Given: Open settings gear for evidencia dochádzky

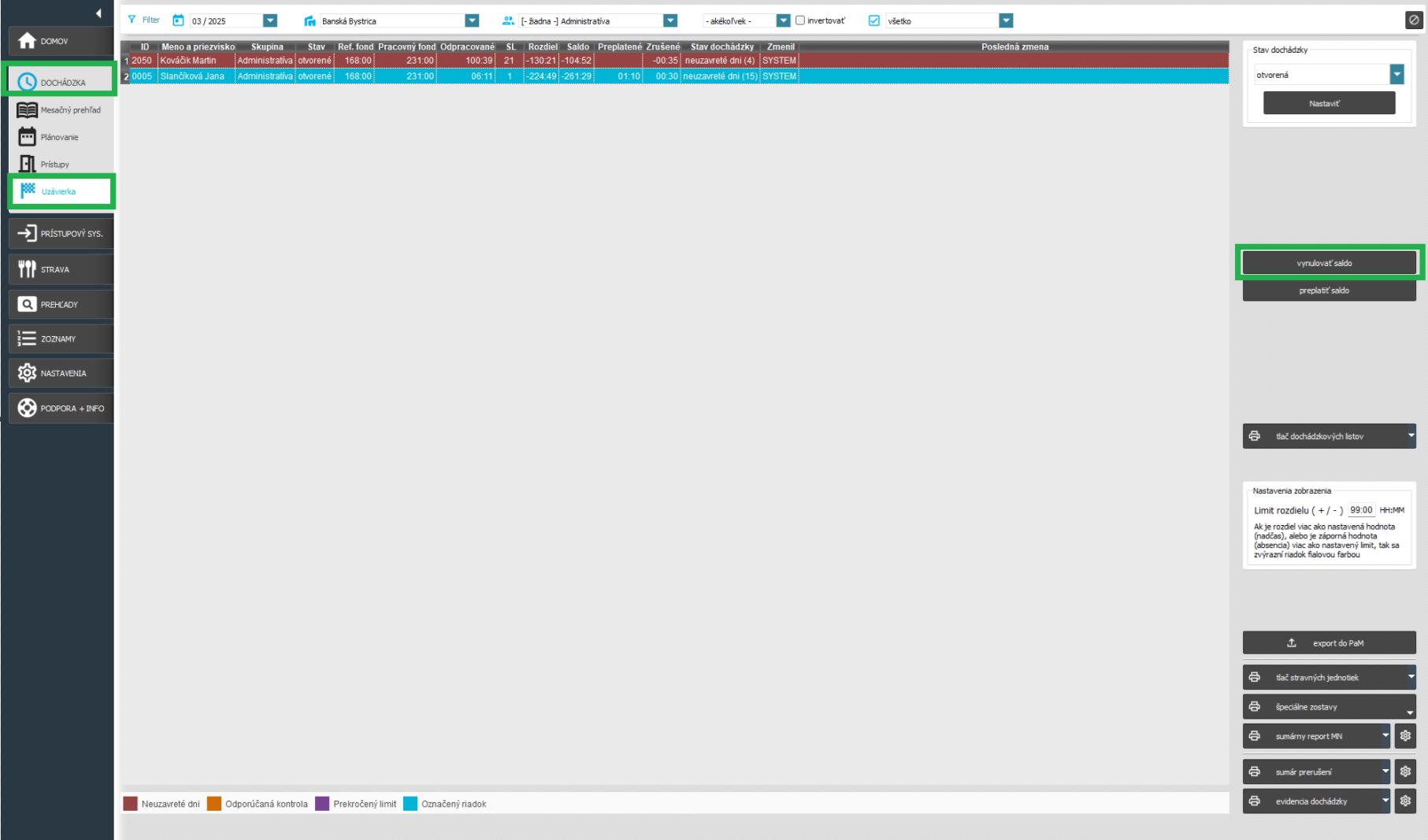Looking at the screenshot, I should [x=1405, y=801].
